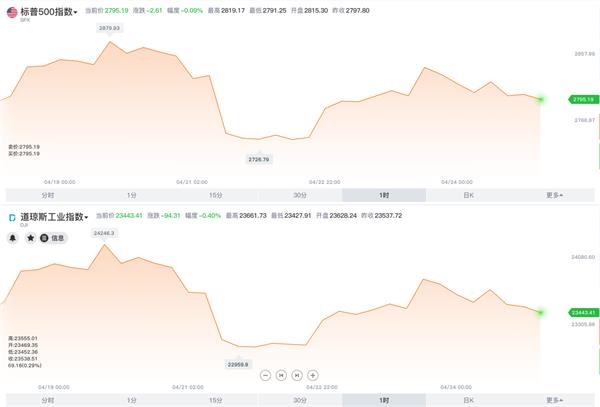Zoom in chart with plus icon
Image resolution: width=600 pixels, height=407 pixels.
[313, 375]
